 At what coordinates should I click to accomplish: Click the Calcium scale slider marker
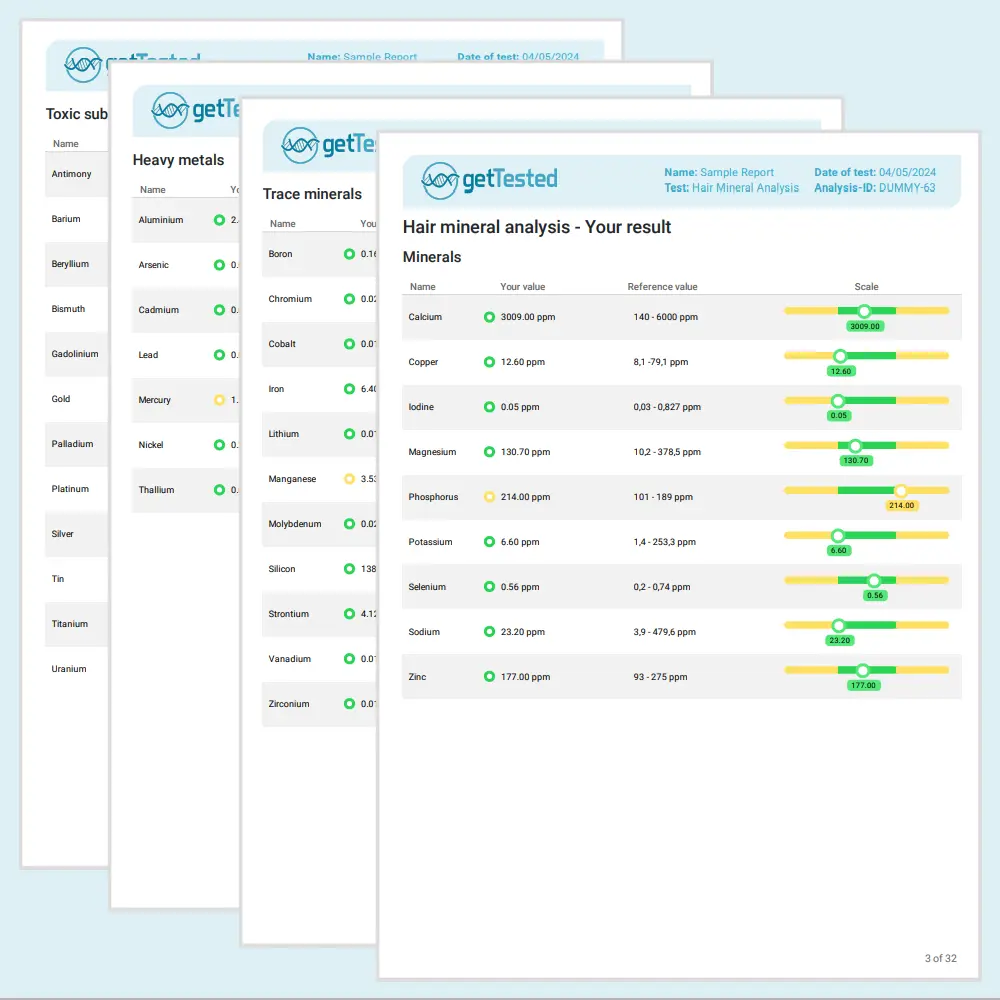click(865, 311)
